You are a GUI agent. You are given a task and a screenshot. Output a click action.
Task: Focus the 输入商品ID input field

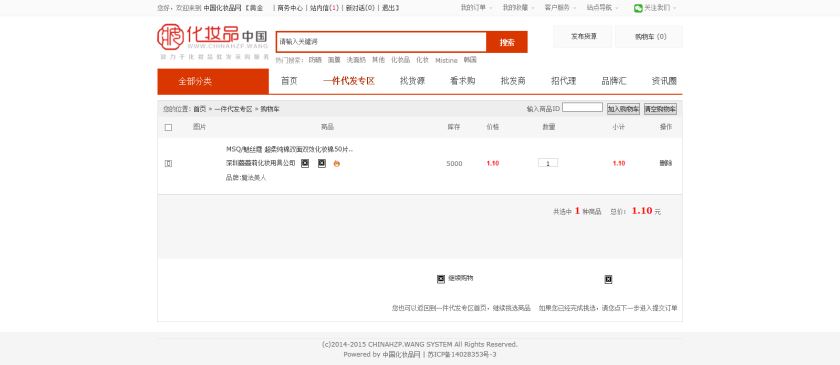(582, 108)
